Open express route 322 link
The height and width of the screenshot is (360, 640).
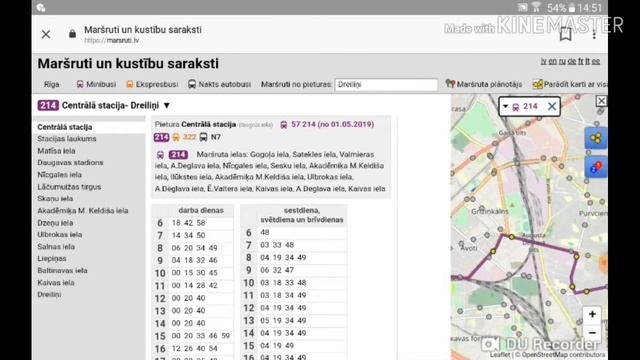click(x=189, y=137)
